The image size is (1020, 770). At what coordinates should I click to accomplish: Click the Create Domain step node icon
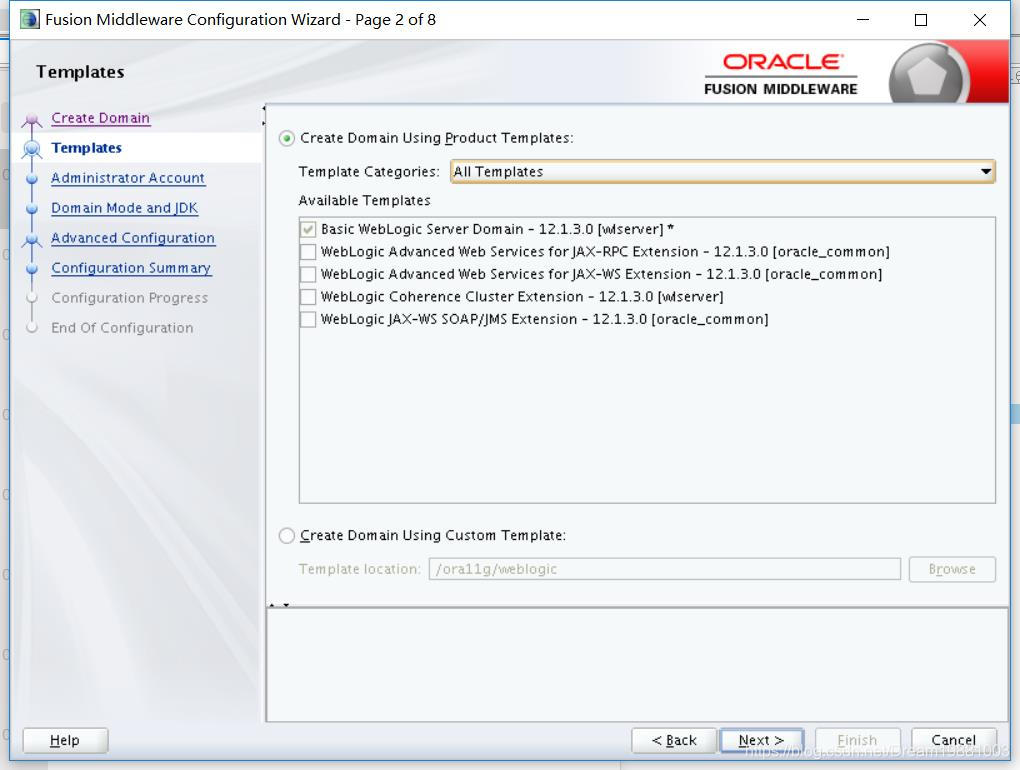click(x=31, y=120)
